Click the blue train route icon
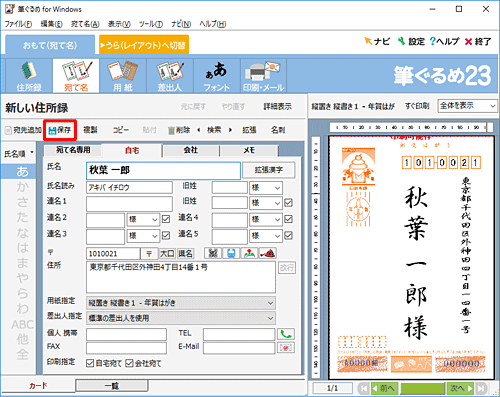 coord(231,253)
